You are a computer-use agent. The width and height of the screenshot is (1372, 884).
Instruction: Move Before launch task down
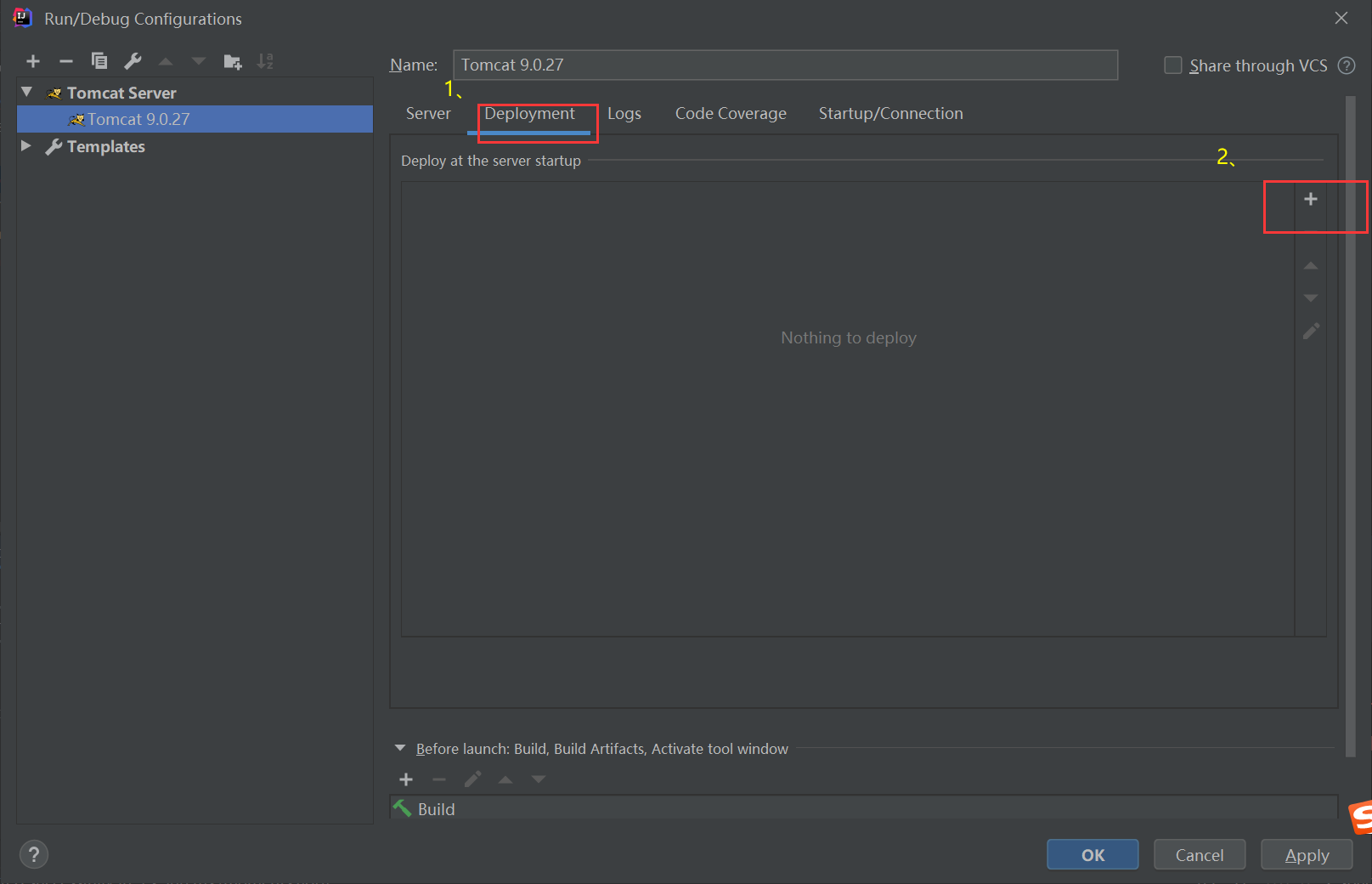(x=539, y=779)
